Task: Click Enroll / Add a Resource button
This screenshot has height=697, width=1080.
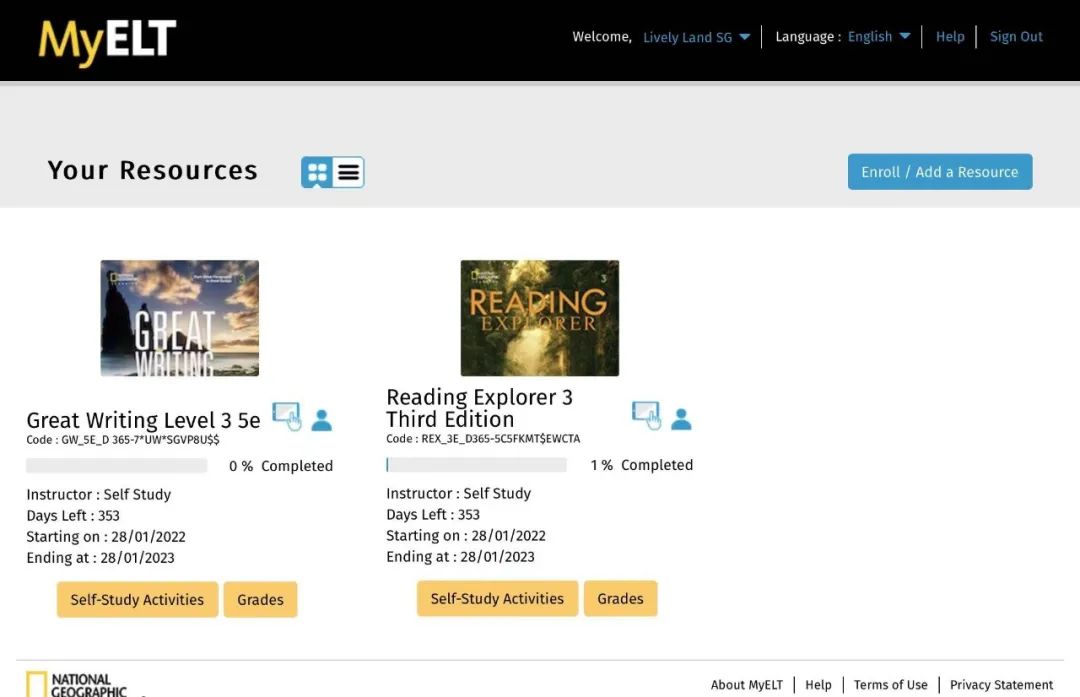Action: tap(939, 171)
